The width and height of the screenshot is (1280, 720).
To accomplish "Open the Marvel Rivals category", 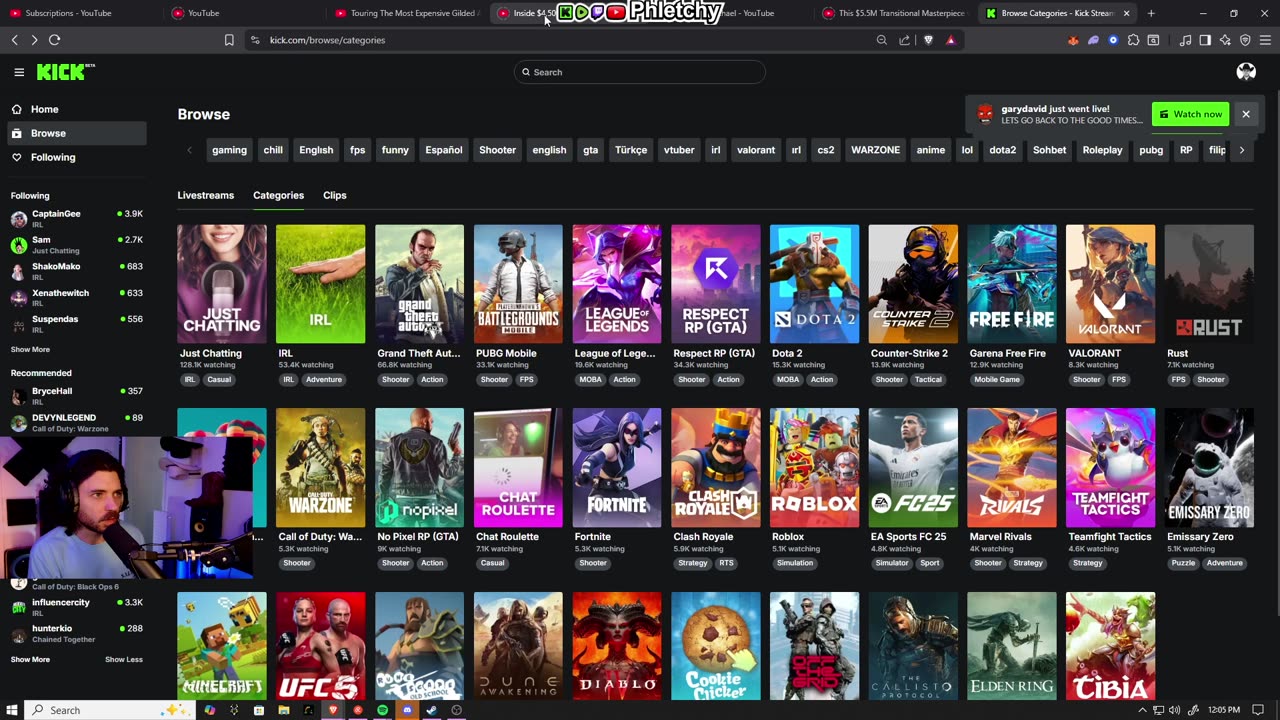I will [1012, 467].
